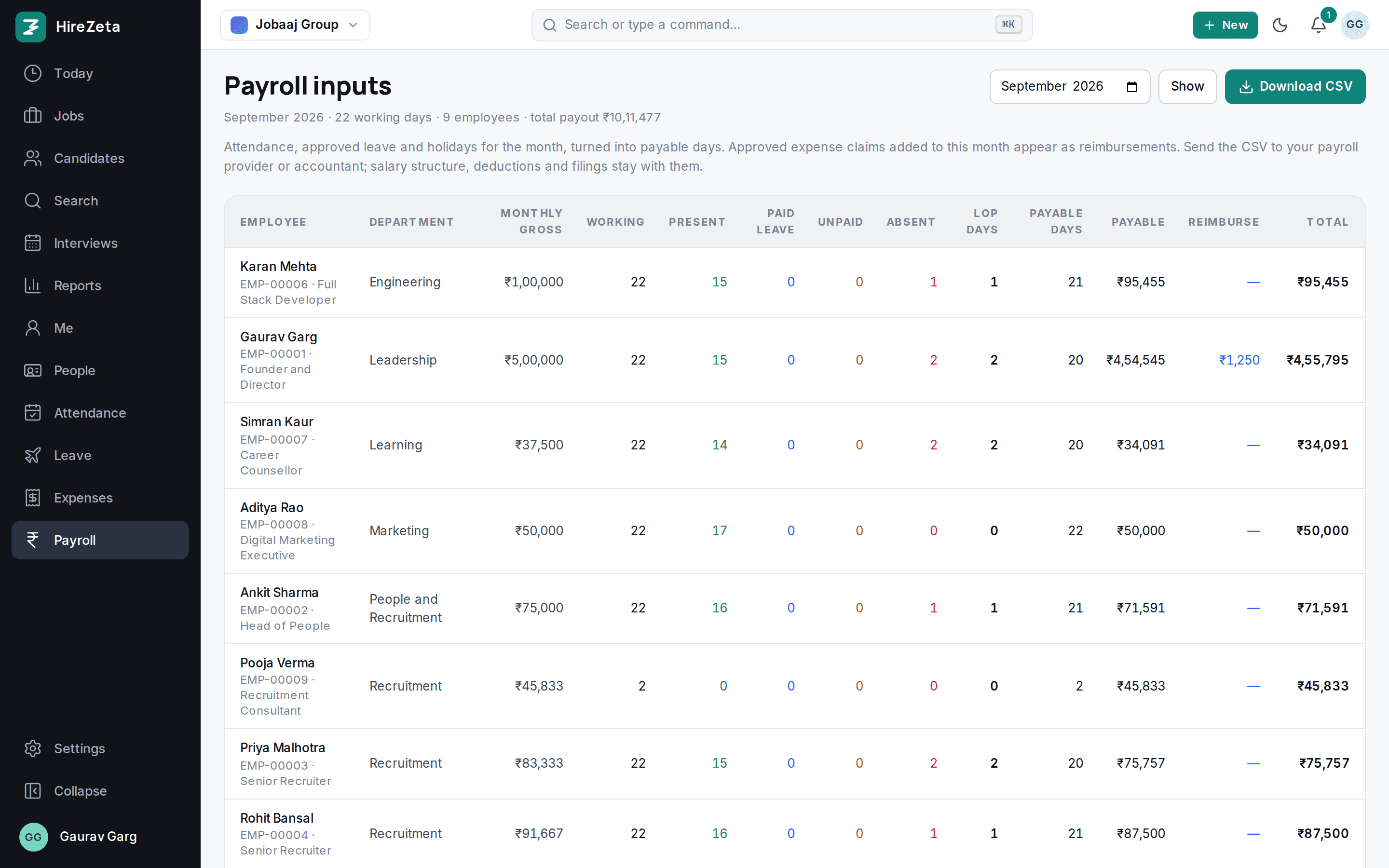Open the Search magnifier sidebar icon
1389x868 pixels.
tap(33, 201)
